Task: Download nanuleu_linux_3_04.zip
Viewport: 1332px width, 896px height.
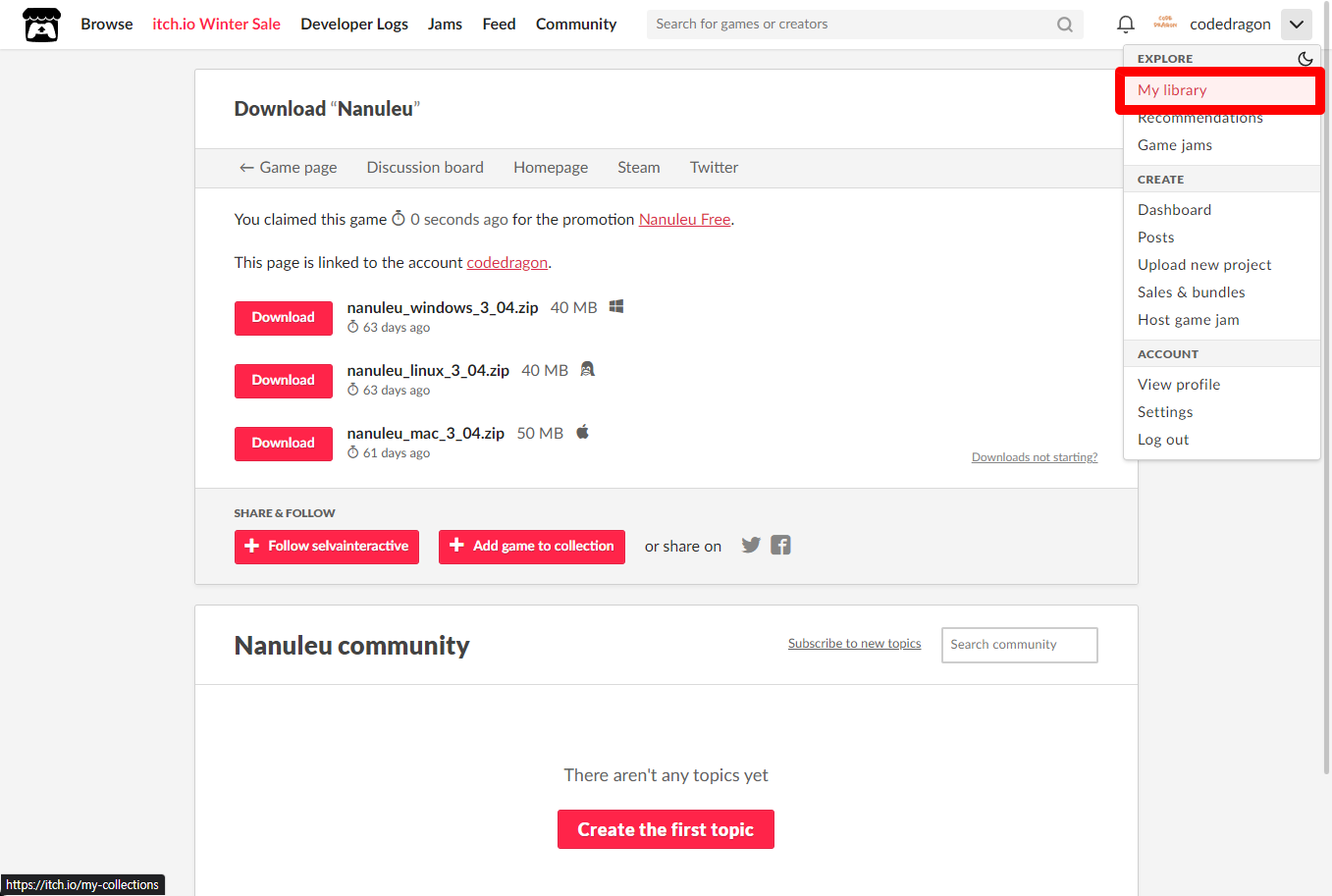Action: (284, 381)
